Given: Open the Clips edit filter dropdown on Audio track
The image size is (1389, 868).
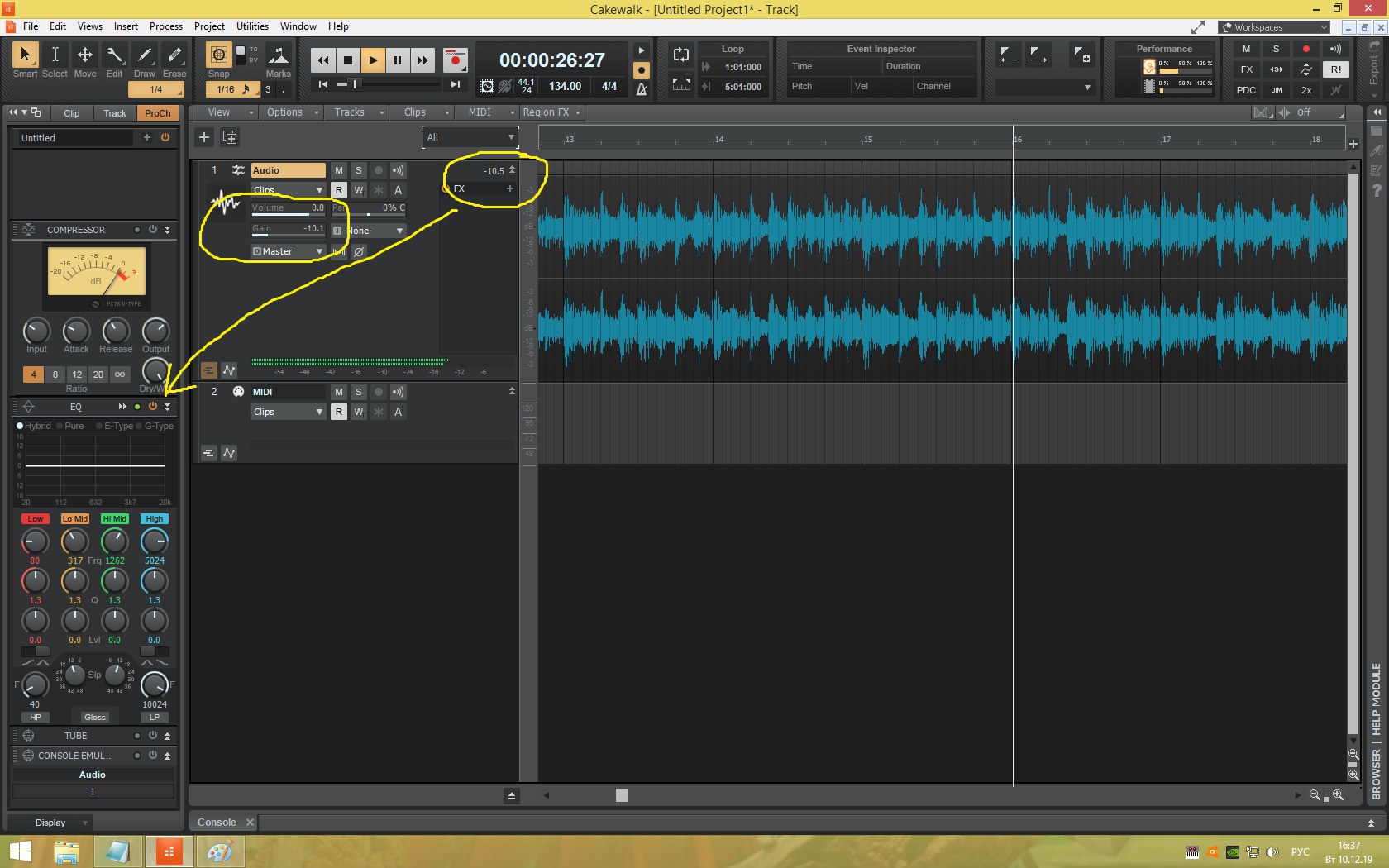Looking at the screenshot, I should point(288,190).
